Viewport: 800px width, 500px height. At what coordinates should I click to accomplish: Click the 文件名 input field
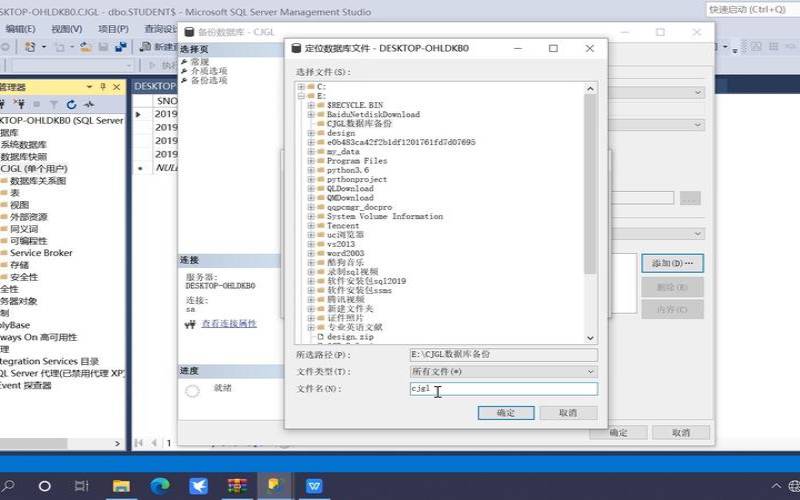(503, 389)
